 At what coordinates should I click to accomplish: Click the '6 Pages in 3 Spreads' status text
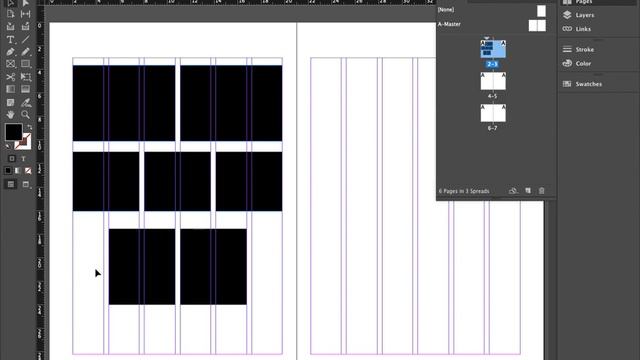[464, 191]
